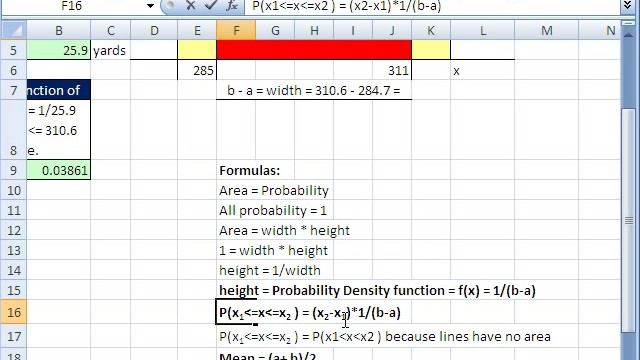The width and height of the screenshot is (640, 360).
Task: Select column C header
Action: point(110,31)
